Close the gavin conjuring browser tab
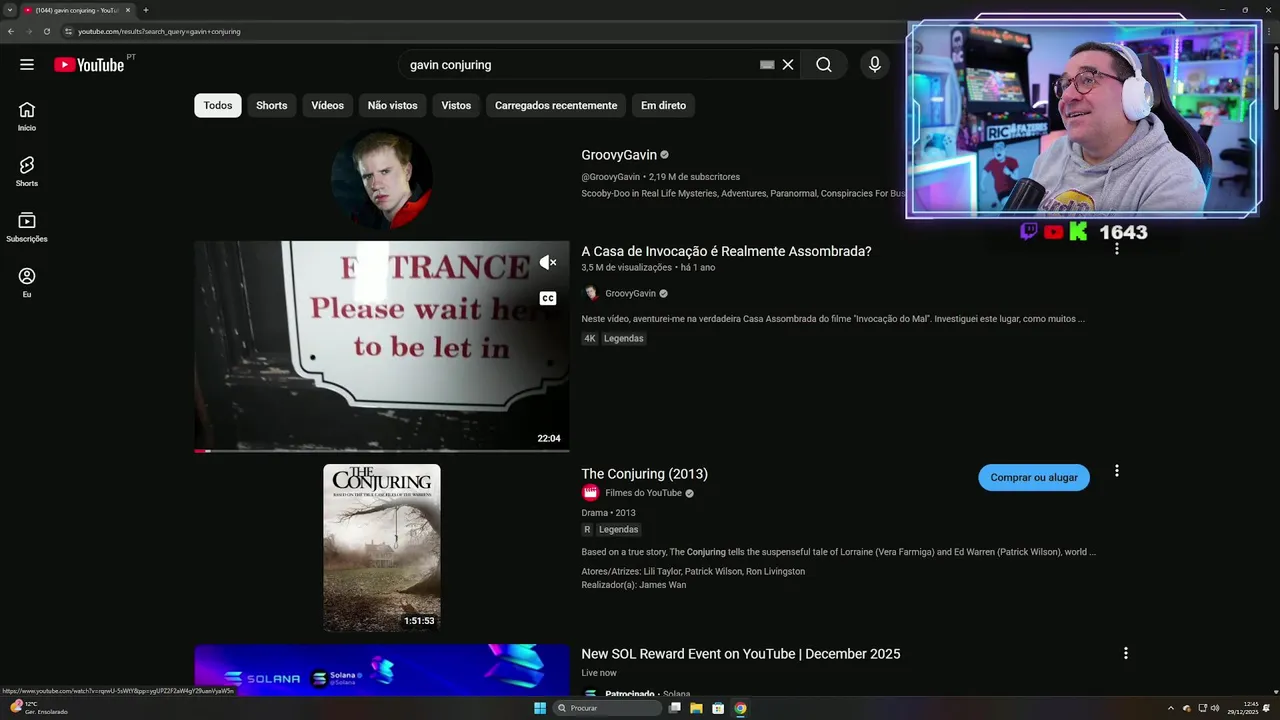The image size is (1280, 720). 128,10
